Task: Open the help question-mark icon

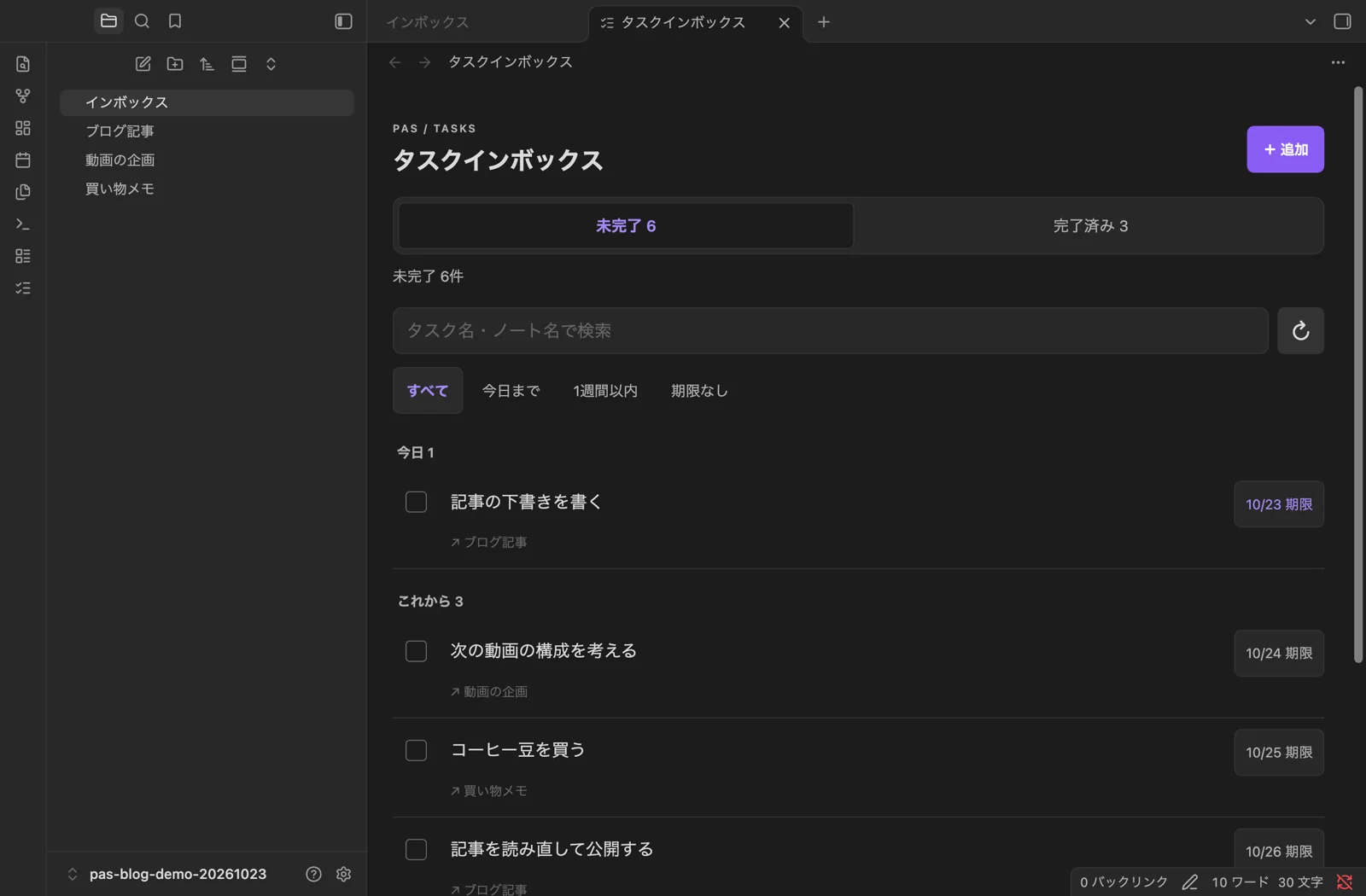Action: (313, 874)
